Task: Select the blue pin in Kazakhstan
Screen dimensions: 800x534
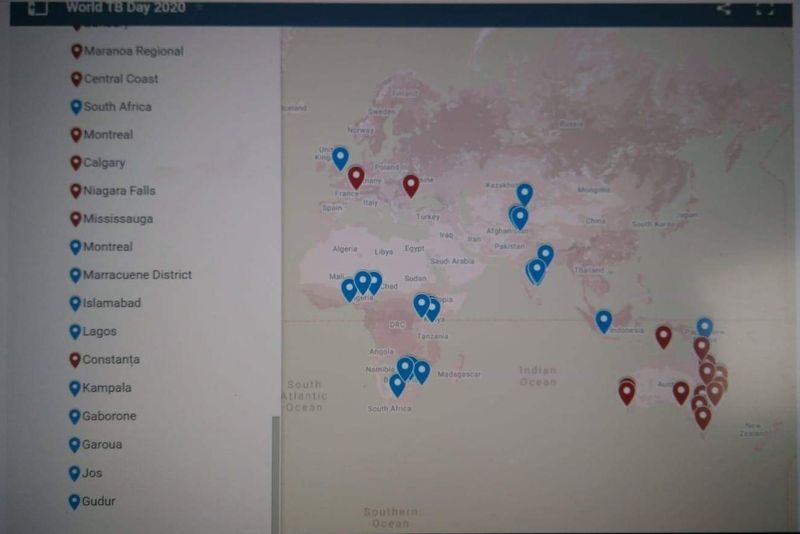Action: [x=524, y=192]
